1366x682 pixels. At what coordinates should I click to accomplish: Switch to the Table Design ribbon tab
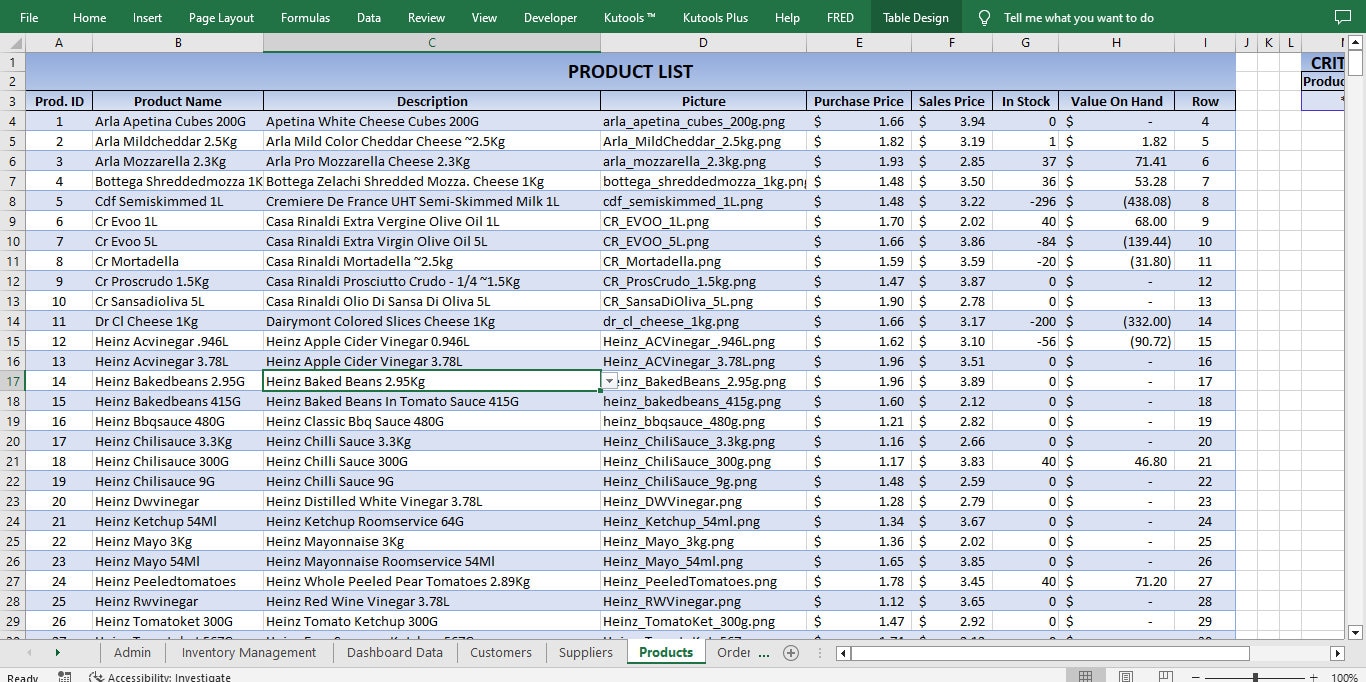[916, 16]
